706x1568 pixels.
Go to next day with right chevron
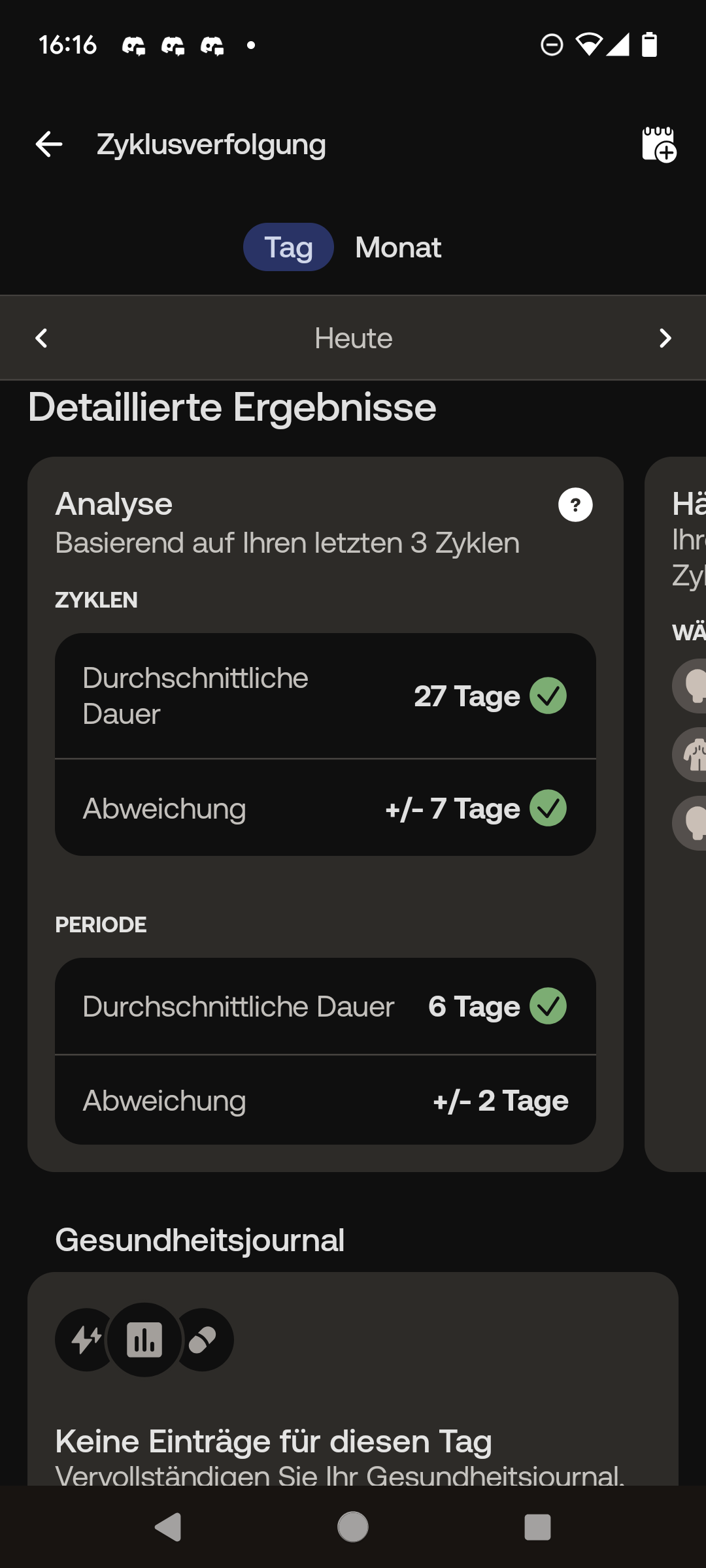665,338
